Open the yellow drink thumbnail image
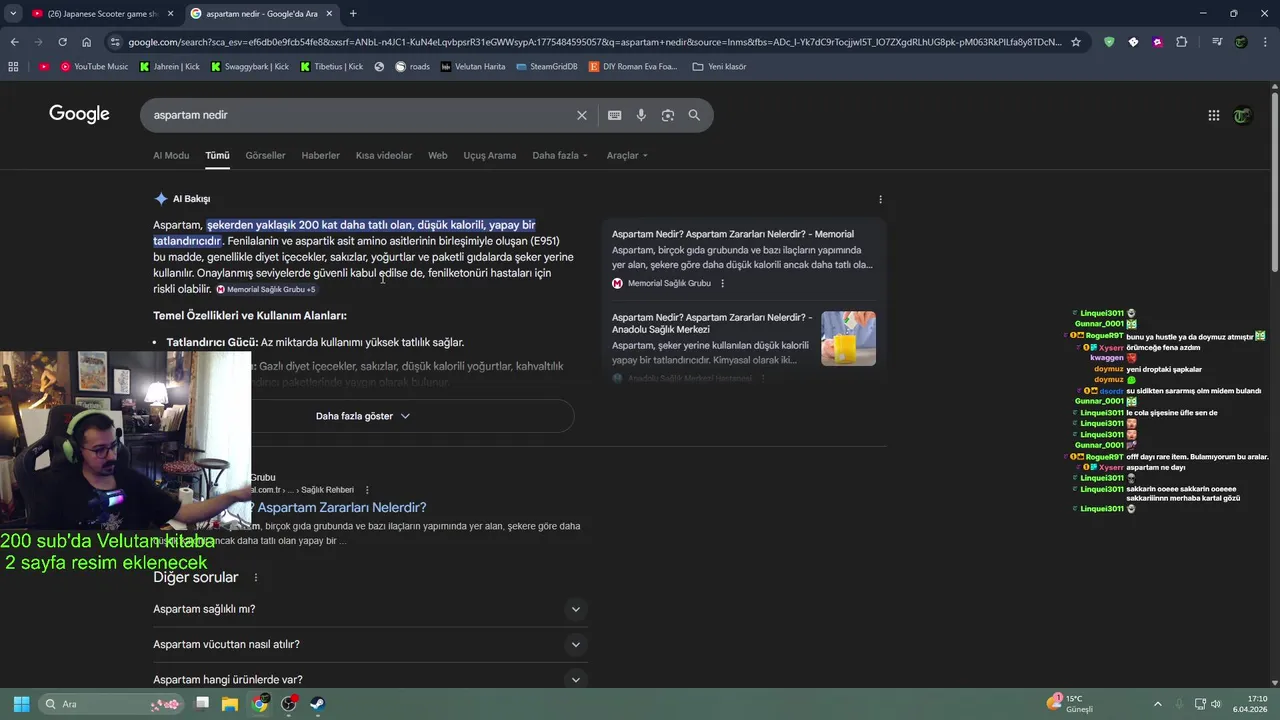This screenshot has height=720, width=1280. click(x=848, y=338)
